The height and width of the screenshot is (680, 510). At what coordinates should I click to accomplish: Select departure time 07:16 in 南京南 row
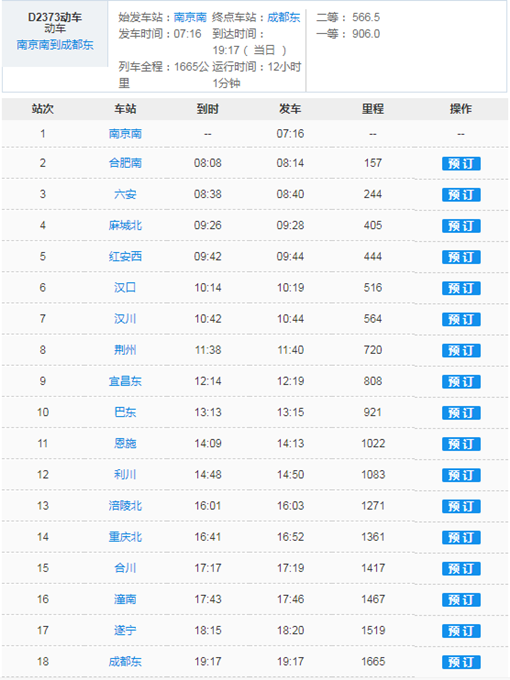291,134
